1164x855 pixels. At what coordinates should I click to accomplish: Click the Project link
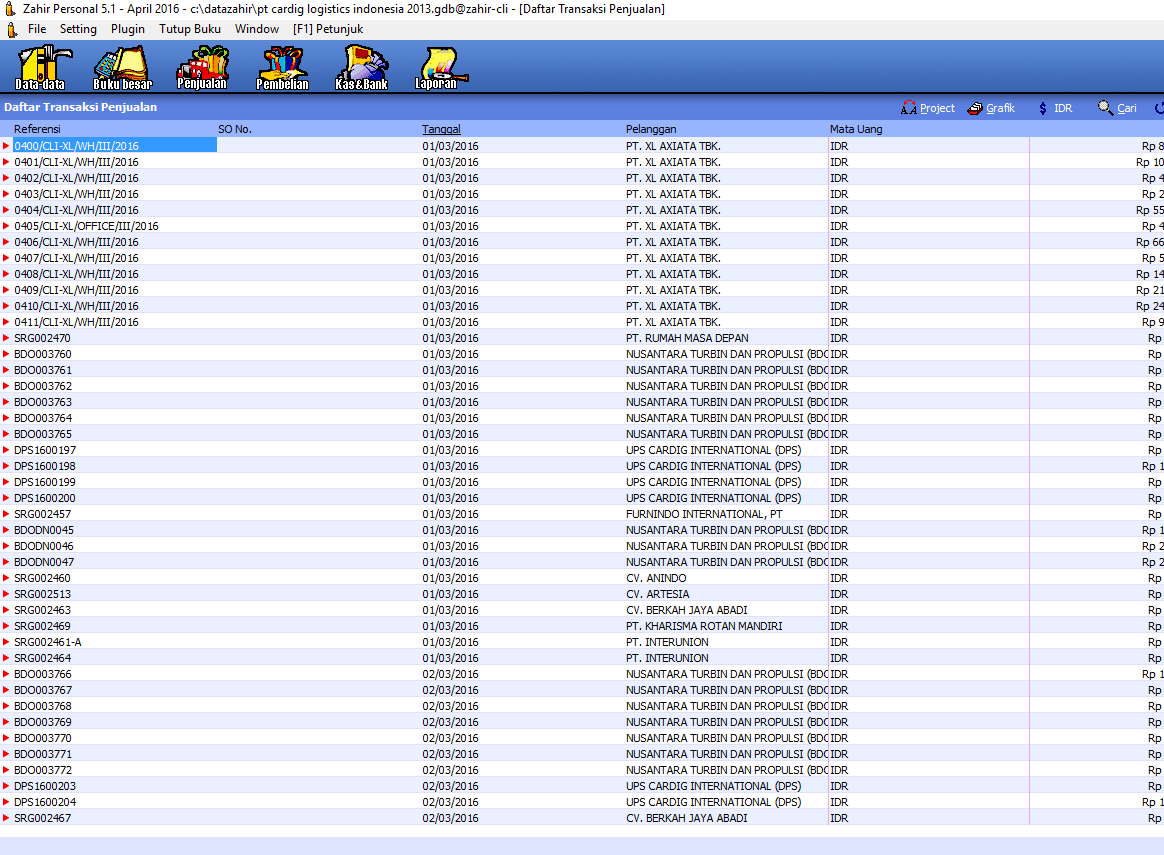938,108
